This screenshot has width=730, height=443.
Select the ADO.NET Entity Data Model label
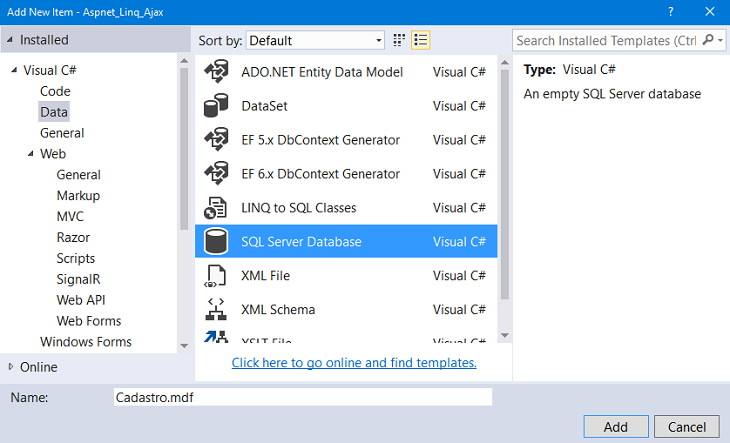322,72
